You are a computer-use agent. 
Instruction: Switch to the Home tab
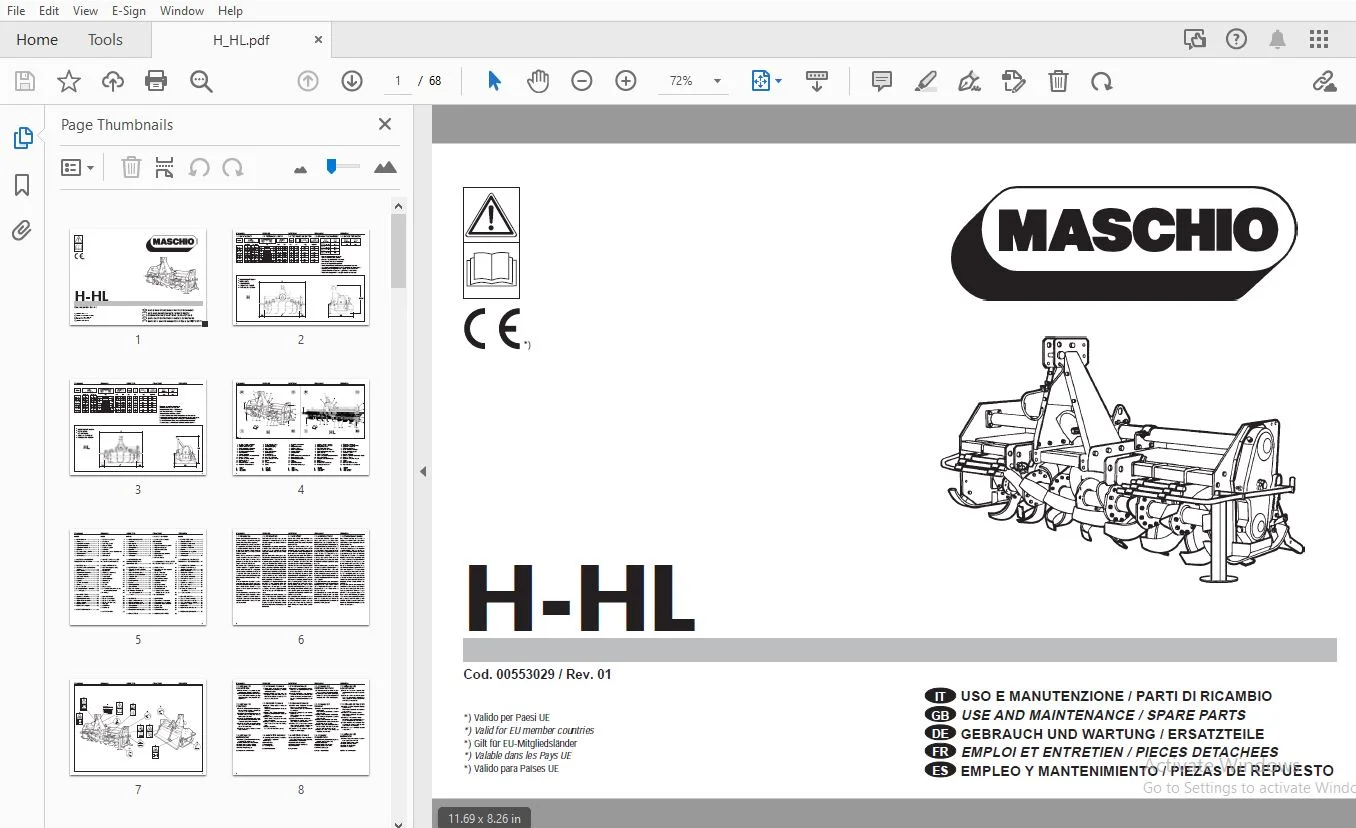(x=37, y=40)
